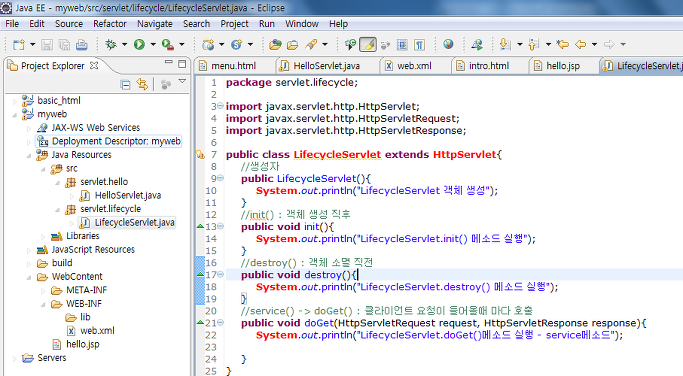Open the New Servlet dropdown arrow
The image size is (683, 376).
click(x=250, y=44)
